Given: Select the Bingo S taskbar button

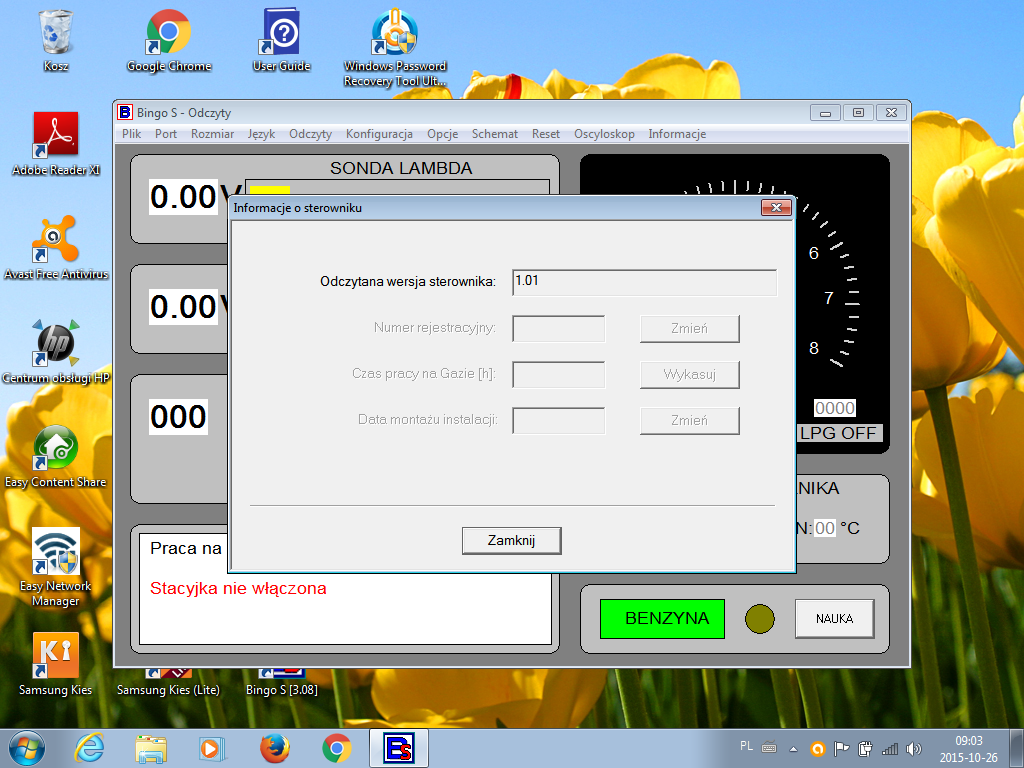Looking at the screenshot, I should pos(398,748).
